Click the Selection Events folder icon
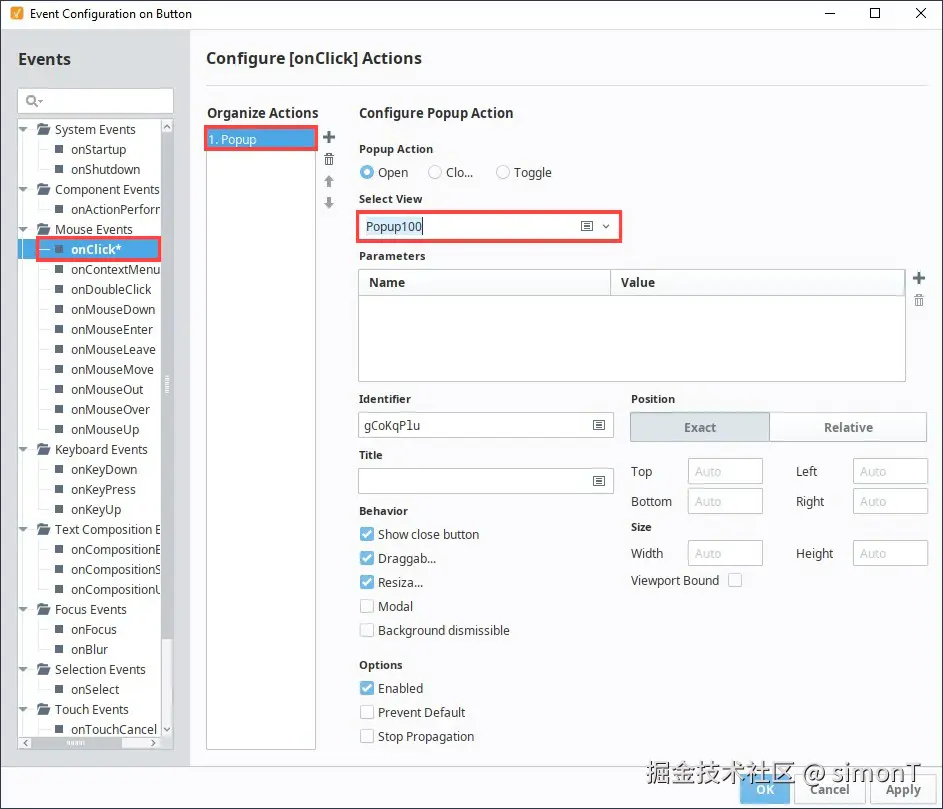 (43, 669)
